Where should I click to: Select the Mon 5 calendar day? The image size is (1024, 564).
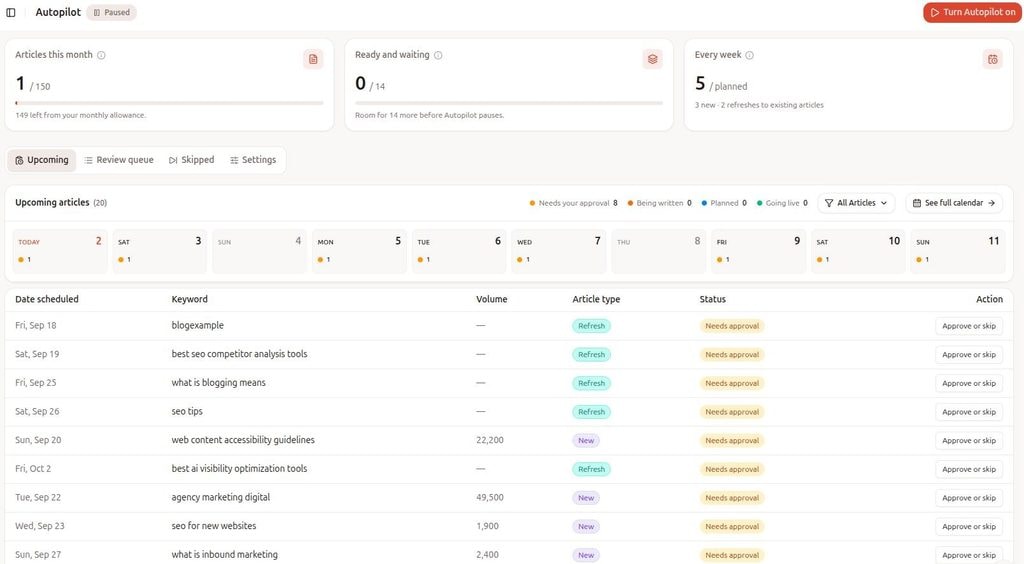(360, 251)
